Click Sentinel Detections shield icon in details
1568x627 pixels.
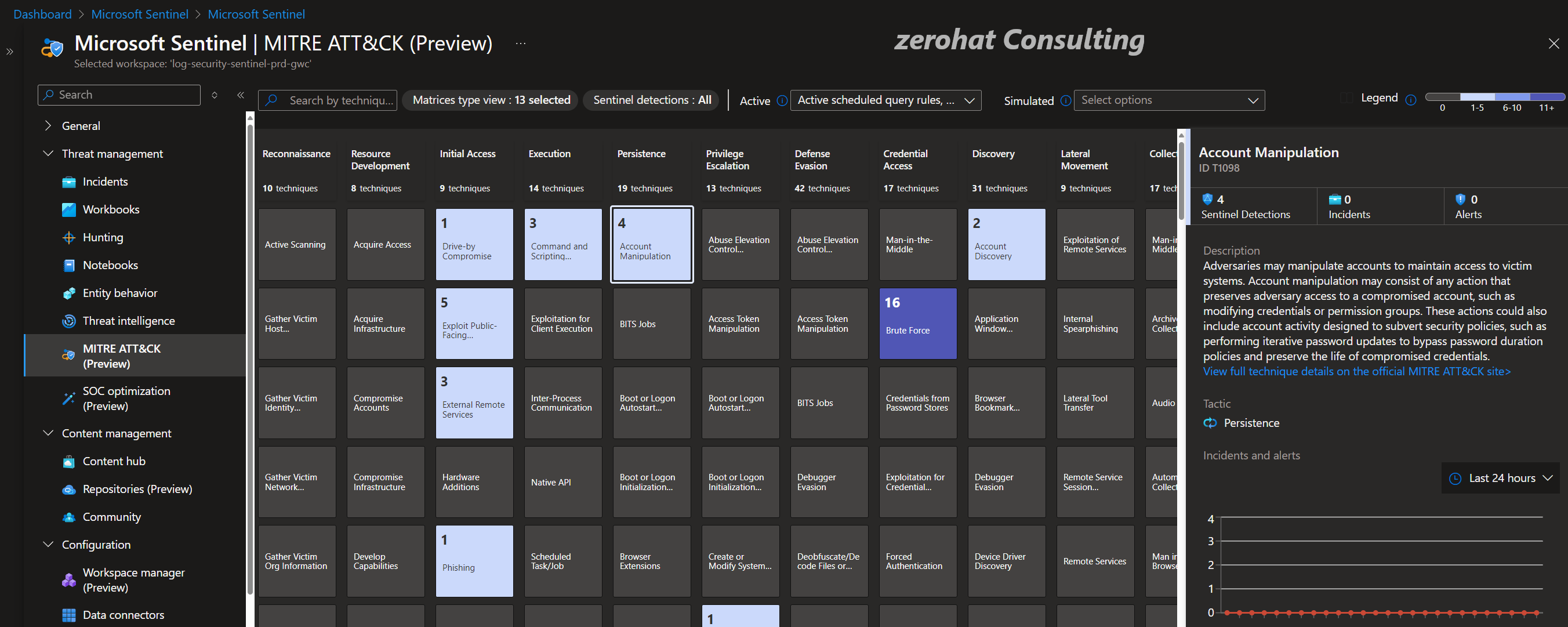(x=1208, y=199)
